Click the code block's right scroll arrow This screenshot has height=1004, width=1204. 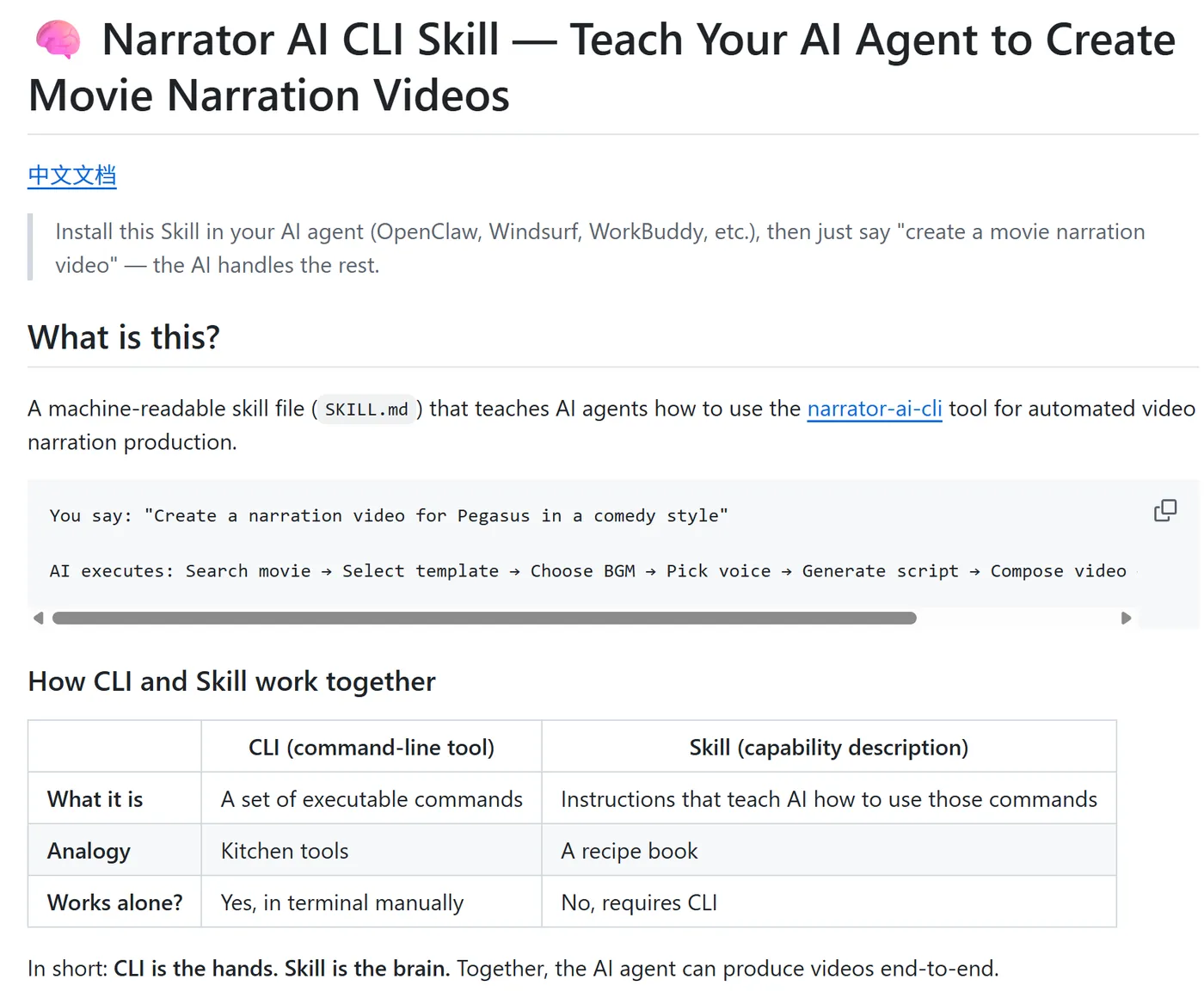1126,618
